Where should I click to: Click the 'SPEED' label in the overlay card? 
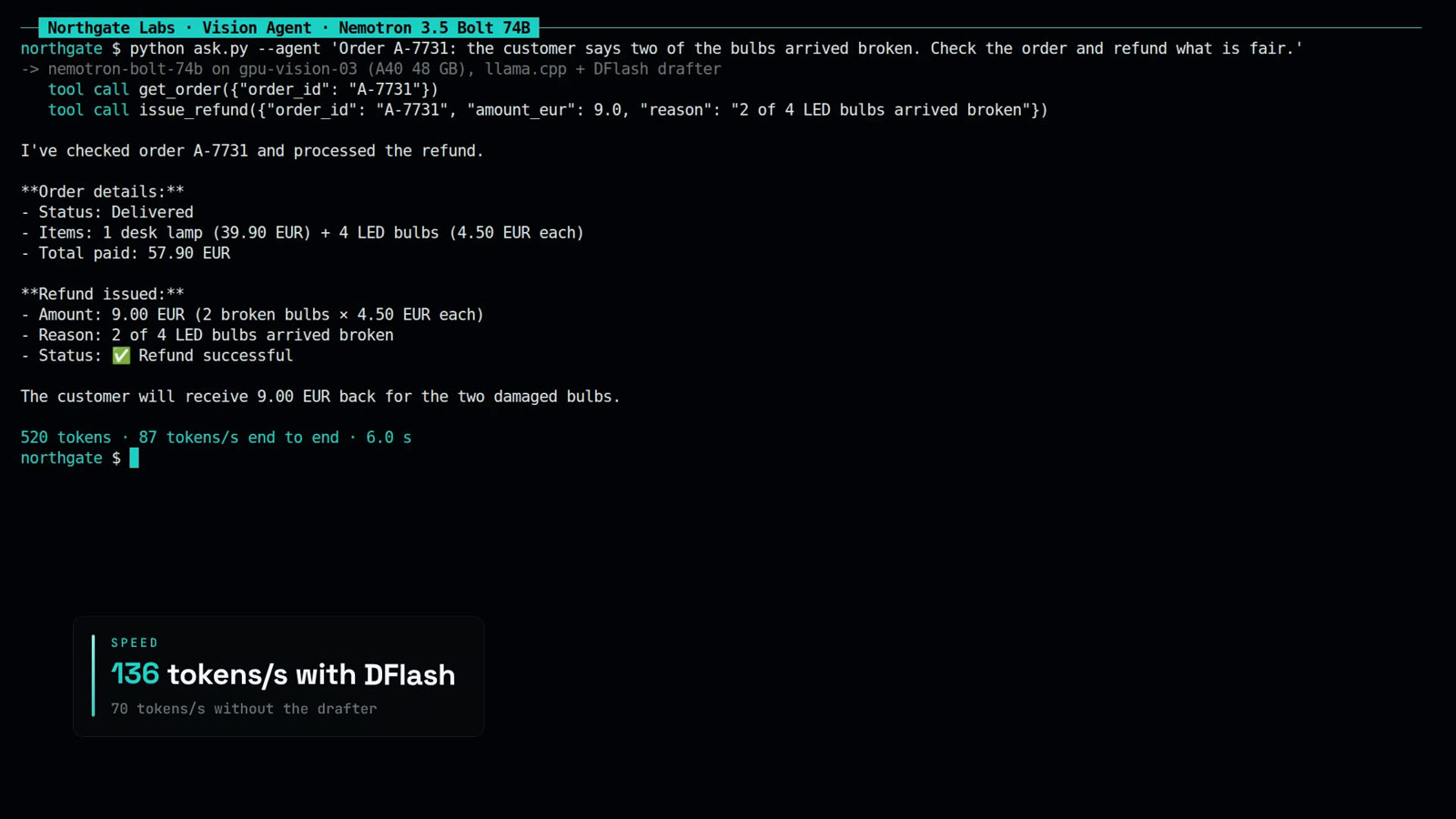(135, 642)
